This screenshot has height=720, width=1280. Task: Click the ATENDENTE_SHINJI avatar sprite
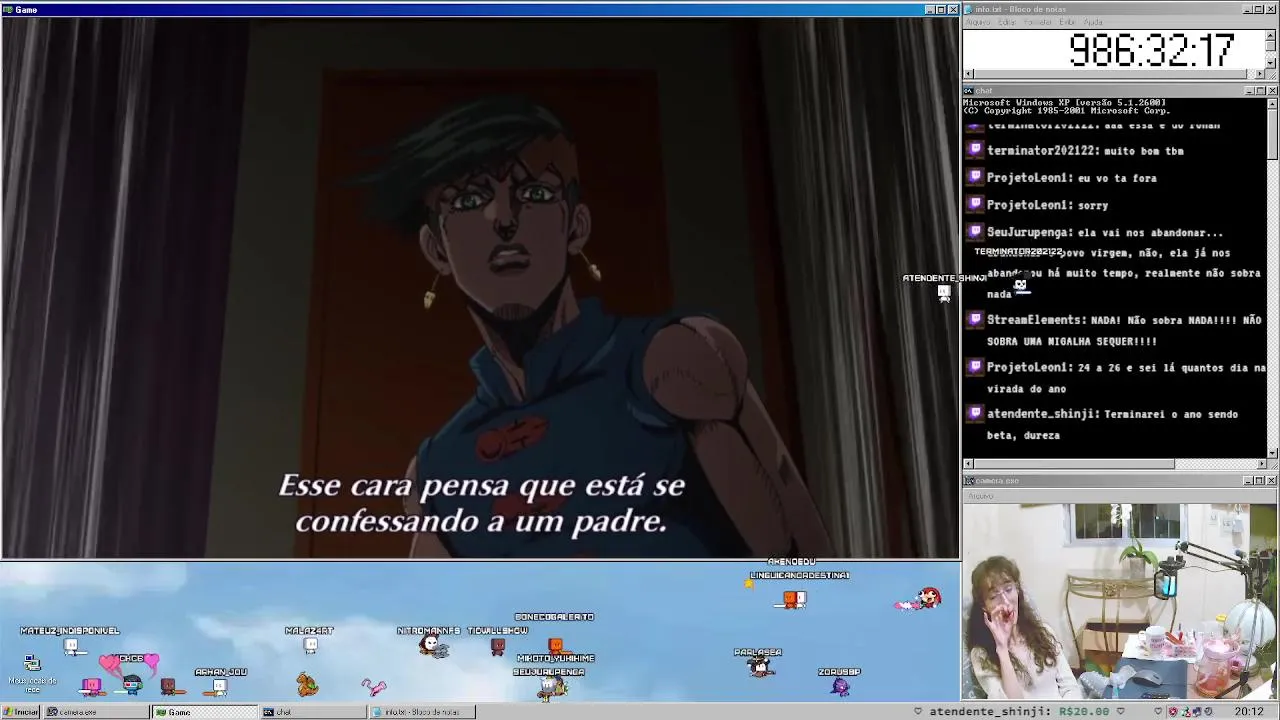(x=944, y=293)
